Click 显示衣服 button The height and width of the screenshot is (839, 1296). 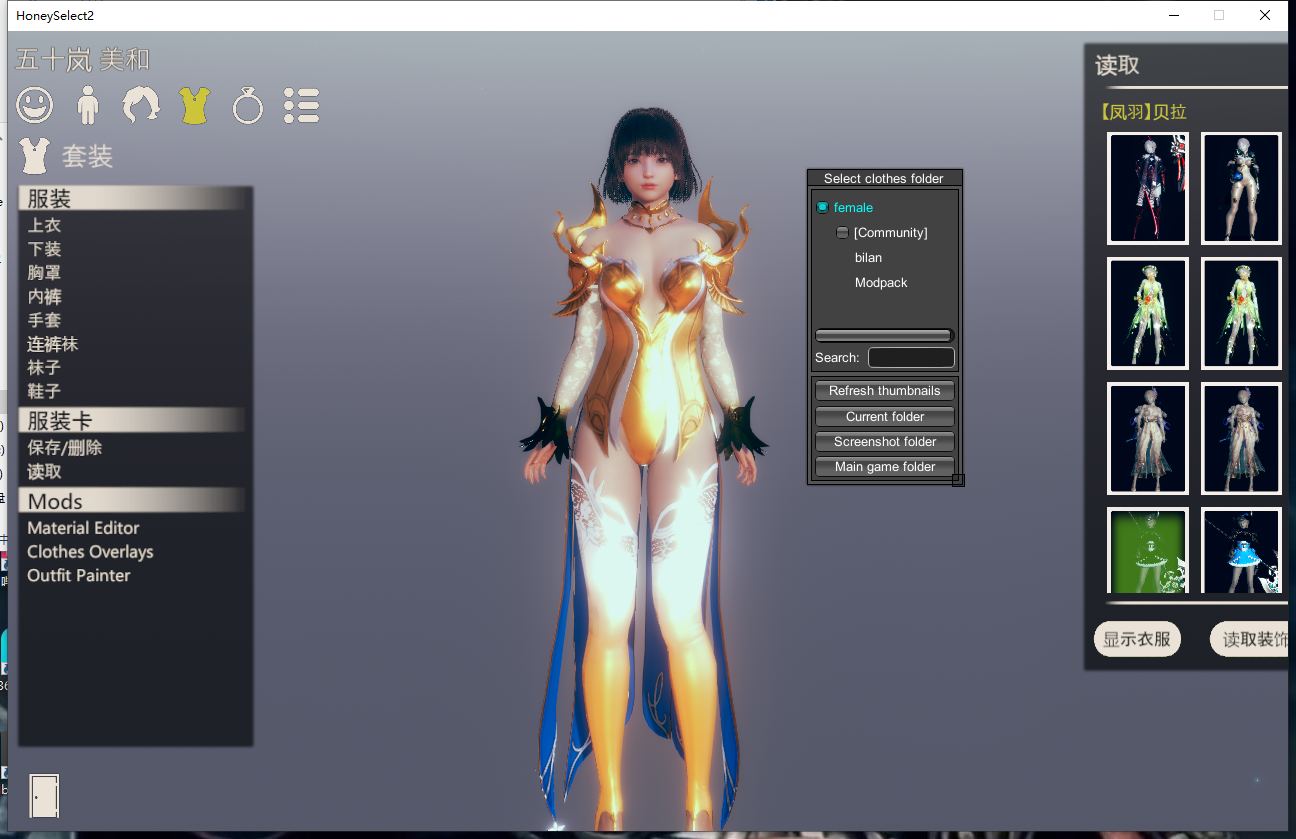(1137, 639)
